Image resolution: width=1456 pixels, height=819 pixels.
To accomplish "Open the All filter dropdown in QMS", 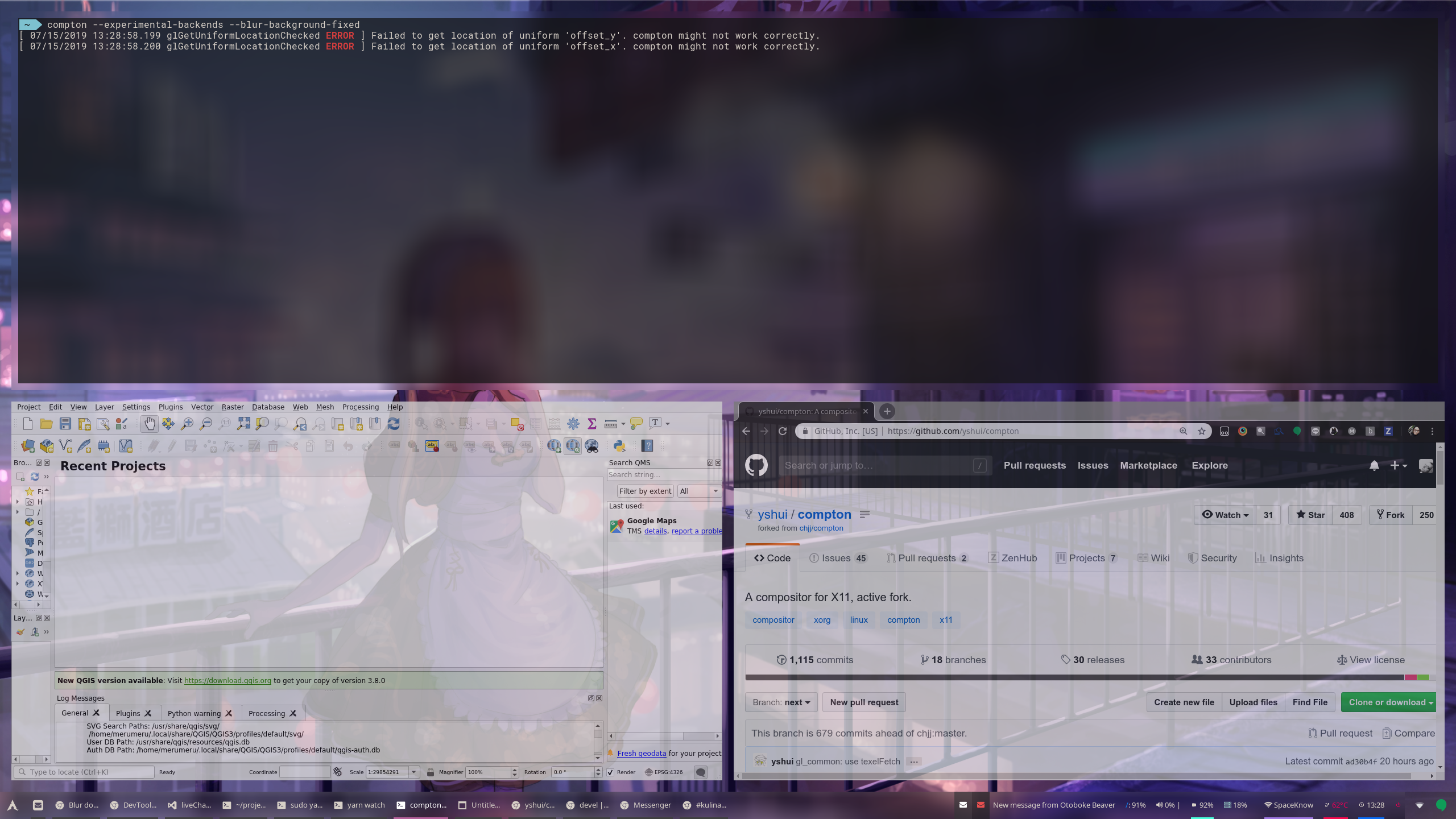I will click(x=699, y=491).
